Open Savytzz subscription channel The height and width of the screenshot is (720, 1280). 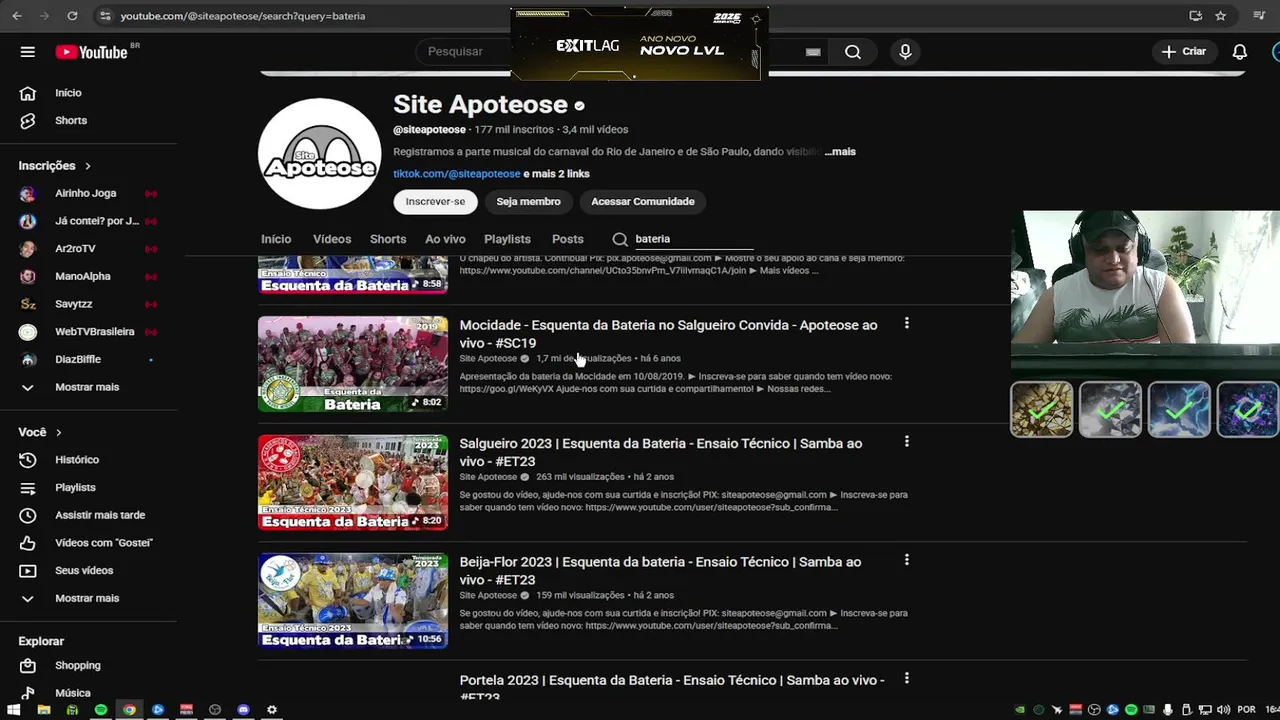point(74,304)
